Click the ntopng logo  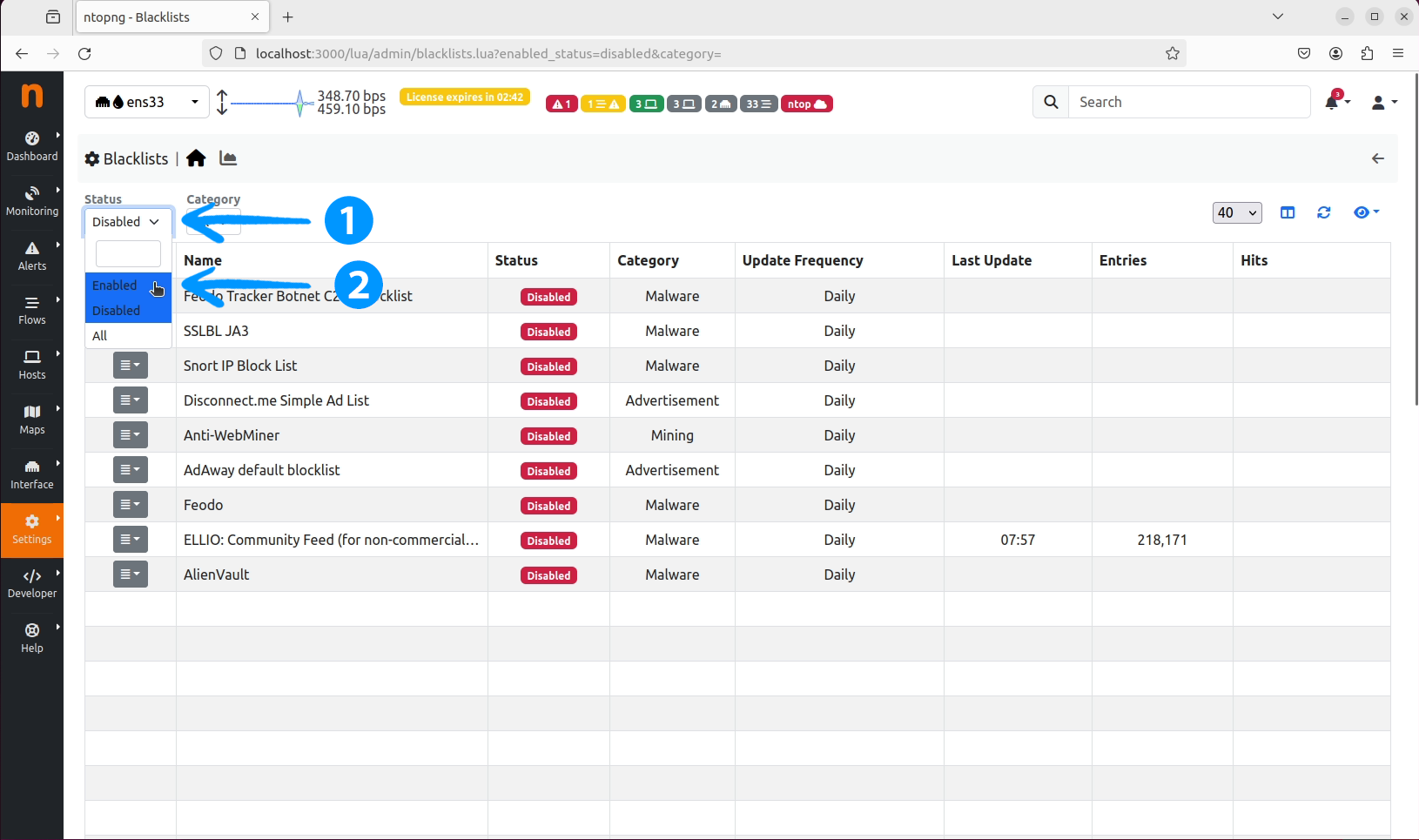pyautogui.click(x=32, y=95)
